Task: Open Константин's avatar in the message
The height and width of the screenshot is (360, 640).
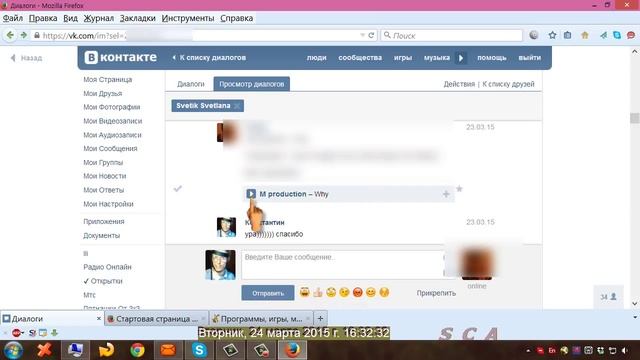Action: click(x=226, y=227)
